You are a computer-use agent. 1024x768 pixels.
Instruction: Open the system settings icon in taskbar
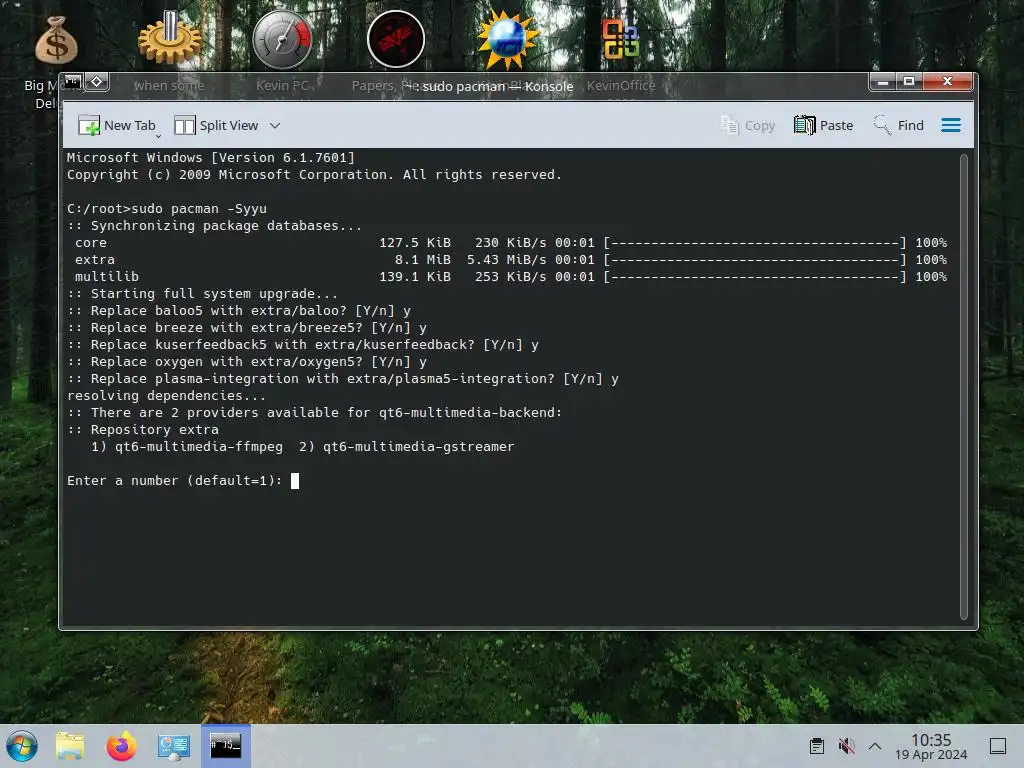click(174, 746)
